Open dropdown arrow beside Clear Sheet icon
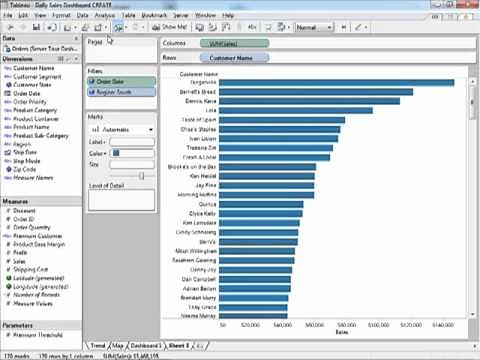480x360 pixels. click(106, 28)
